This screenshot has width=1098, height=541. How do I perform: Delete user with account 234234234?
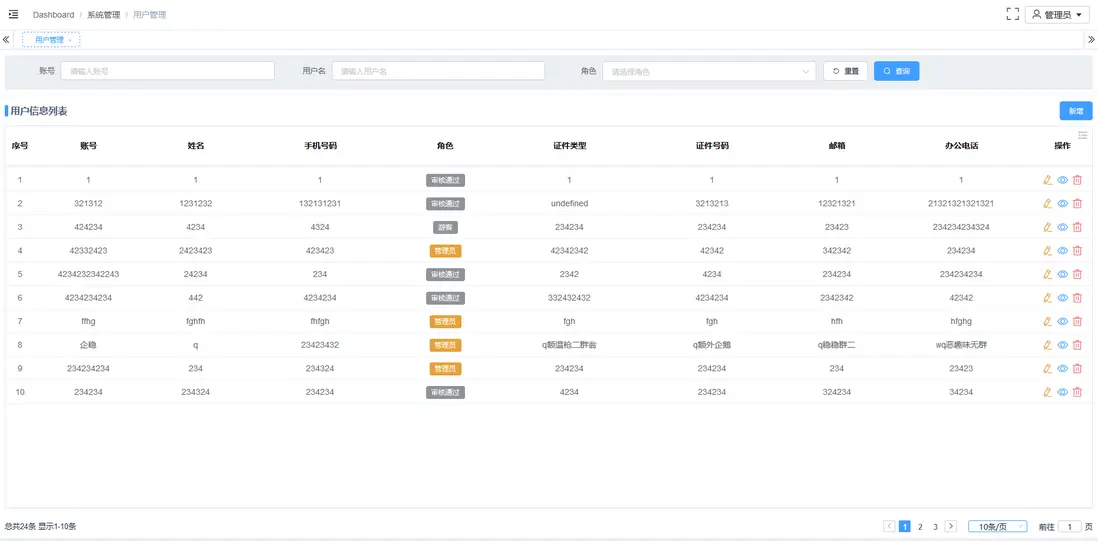pyautogui.click(x=1077, y=368)
